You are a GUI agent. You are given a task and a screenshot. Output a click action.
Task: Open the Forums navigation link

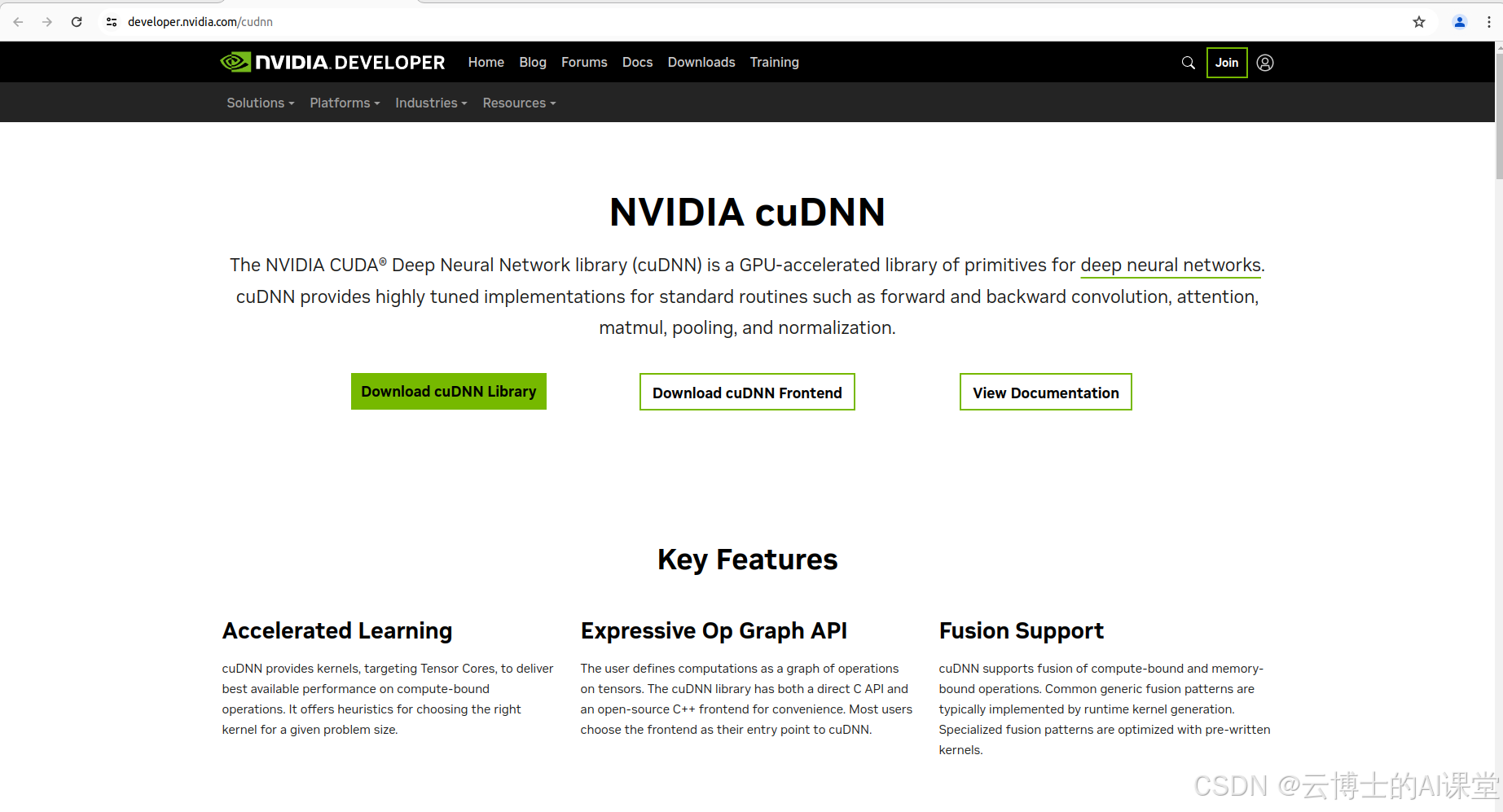[584, 62]
